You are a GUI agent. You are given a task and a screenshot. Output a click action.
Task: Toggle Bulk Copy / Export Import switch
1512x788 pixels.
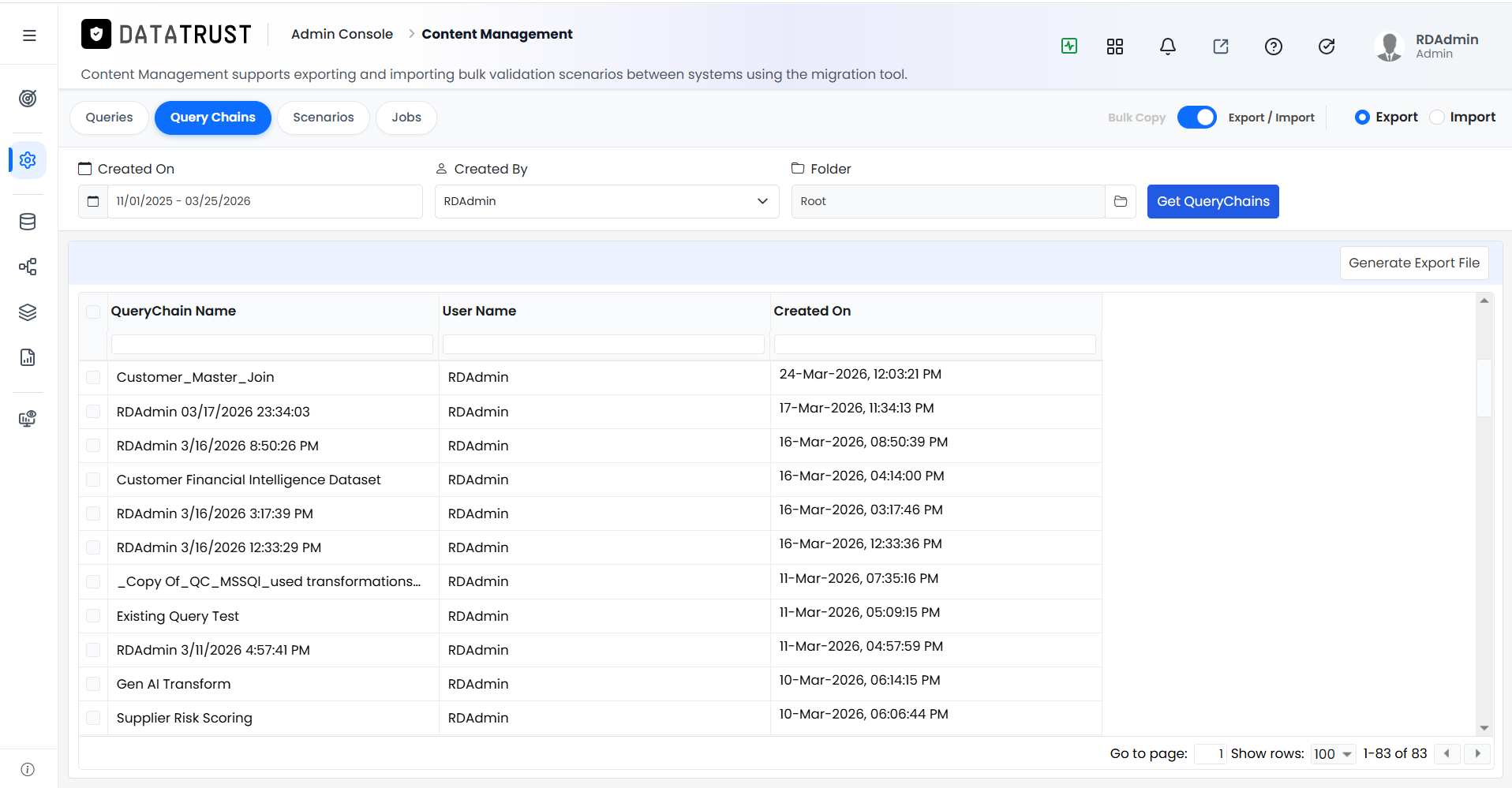[x=1197, y=117]
